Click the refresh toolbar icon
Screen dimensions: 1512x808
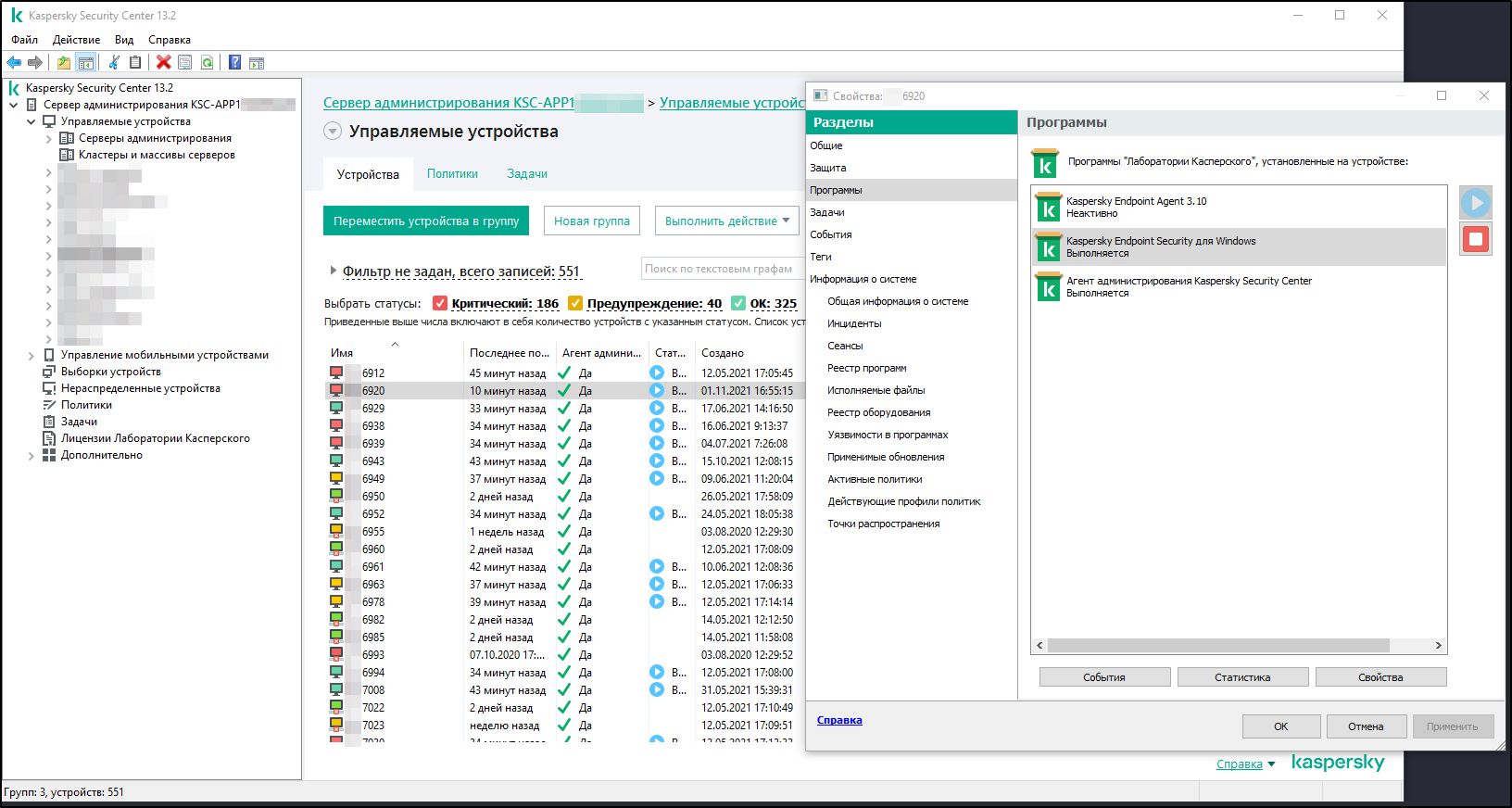point(208,62)
